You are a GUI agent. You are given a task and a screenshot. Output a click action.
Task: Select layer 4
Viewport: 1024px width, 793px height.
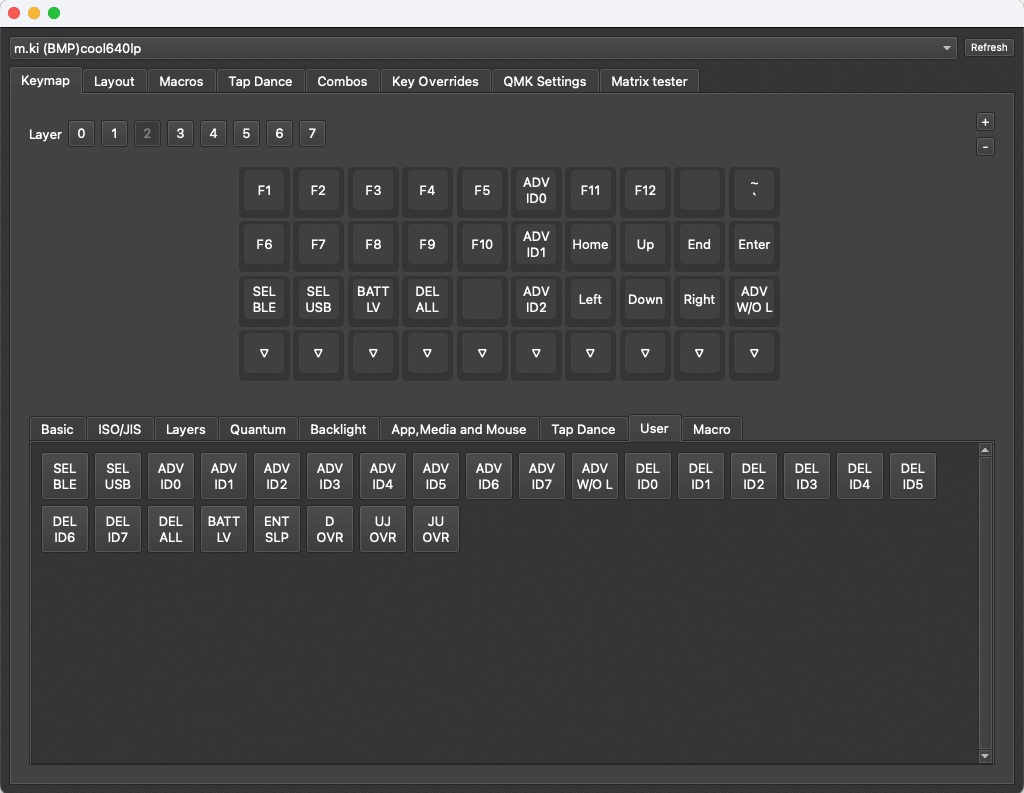pyautogui.click(x=213, y=134)
